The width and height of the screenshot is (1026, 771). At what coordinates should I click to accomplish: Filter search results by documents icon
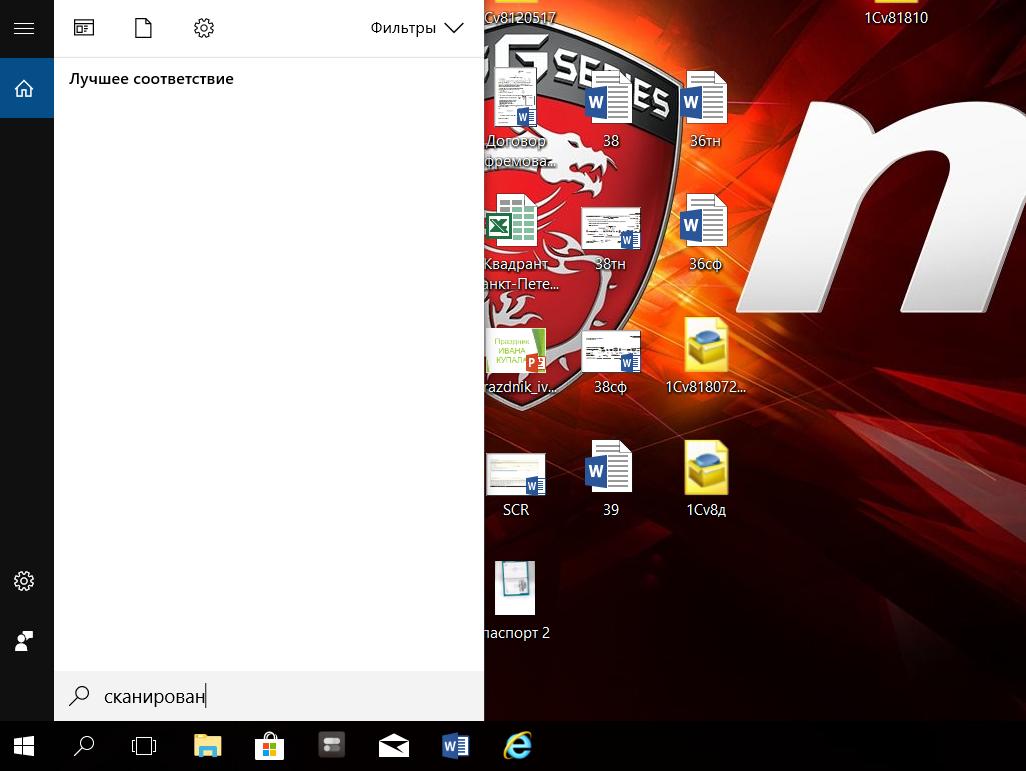(x=143, y=28)
